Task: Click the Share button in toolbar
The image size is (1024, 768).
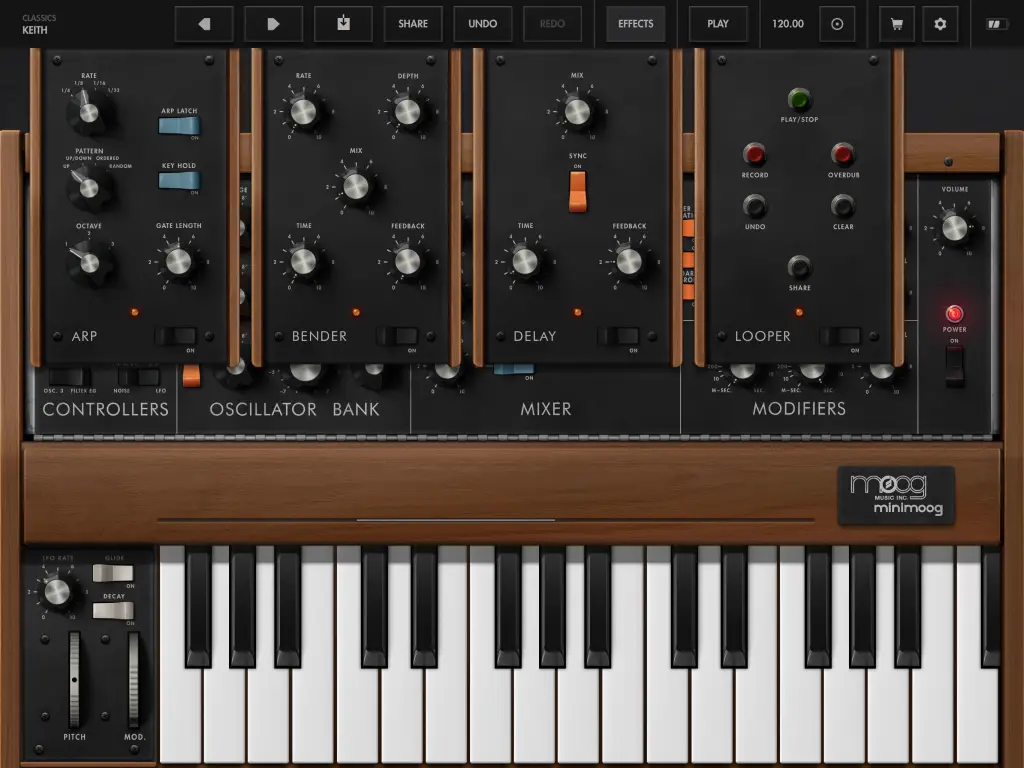Action: (413, 24)
